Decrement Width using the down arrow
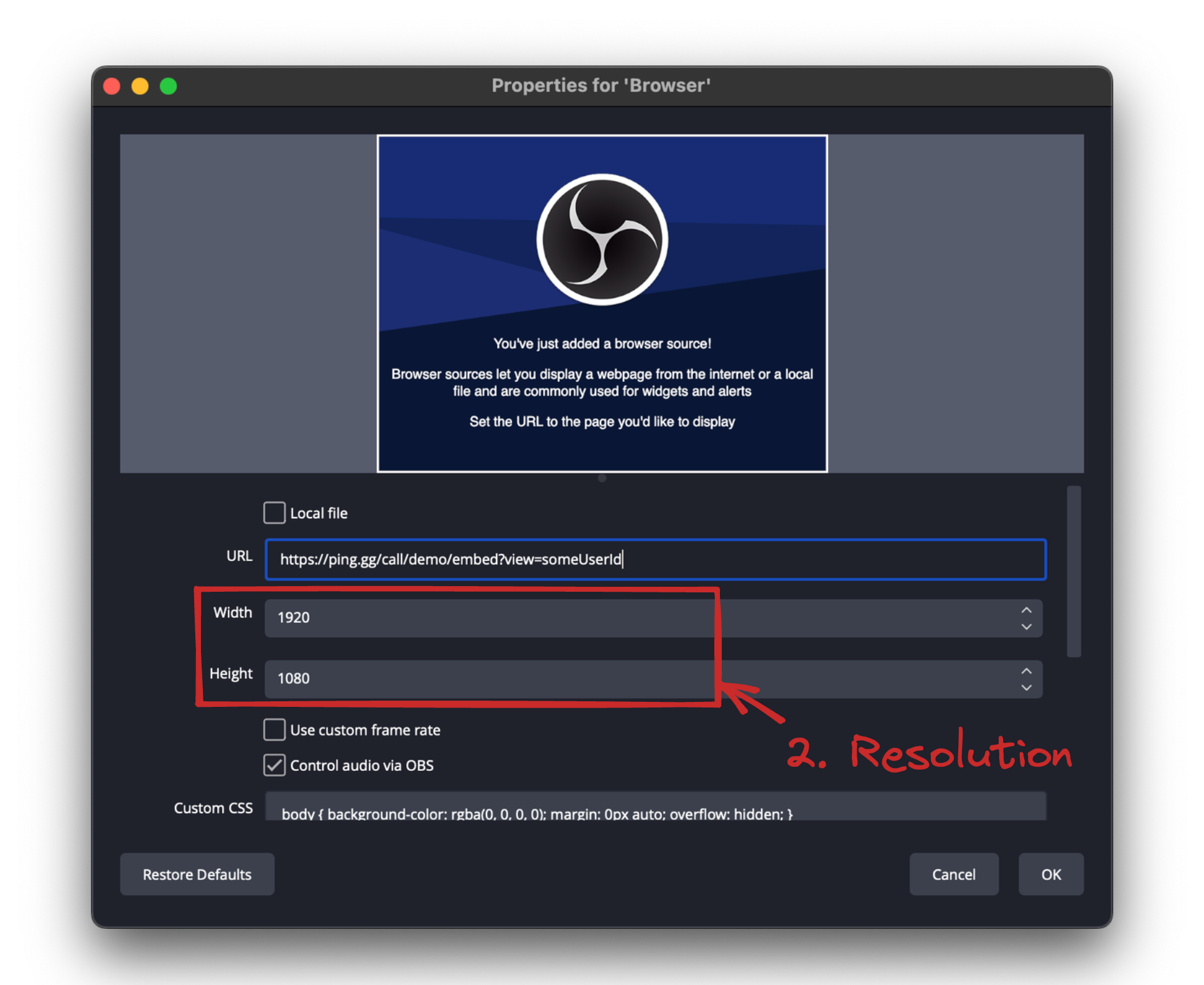This screenshot has width=1204, height=985. [x=1026, y=628]
